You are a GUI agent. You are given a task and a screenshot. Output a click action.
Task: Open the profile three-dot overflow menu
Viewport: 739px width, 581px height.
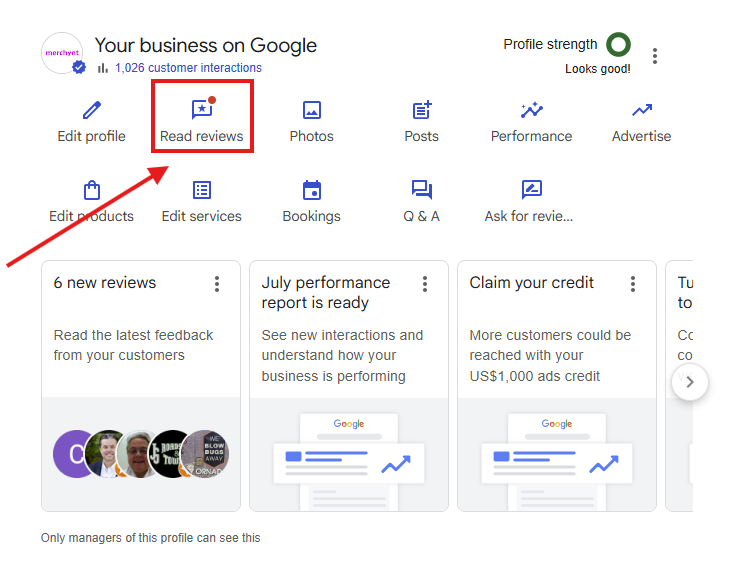click(x=655, y=56)
